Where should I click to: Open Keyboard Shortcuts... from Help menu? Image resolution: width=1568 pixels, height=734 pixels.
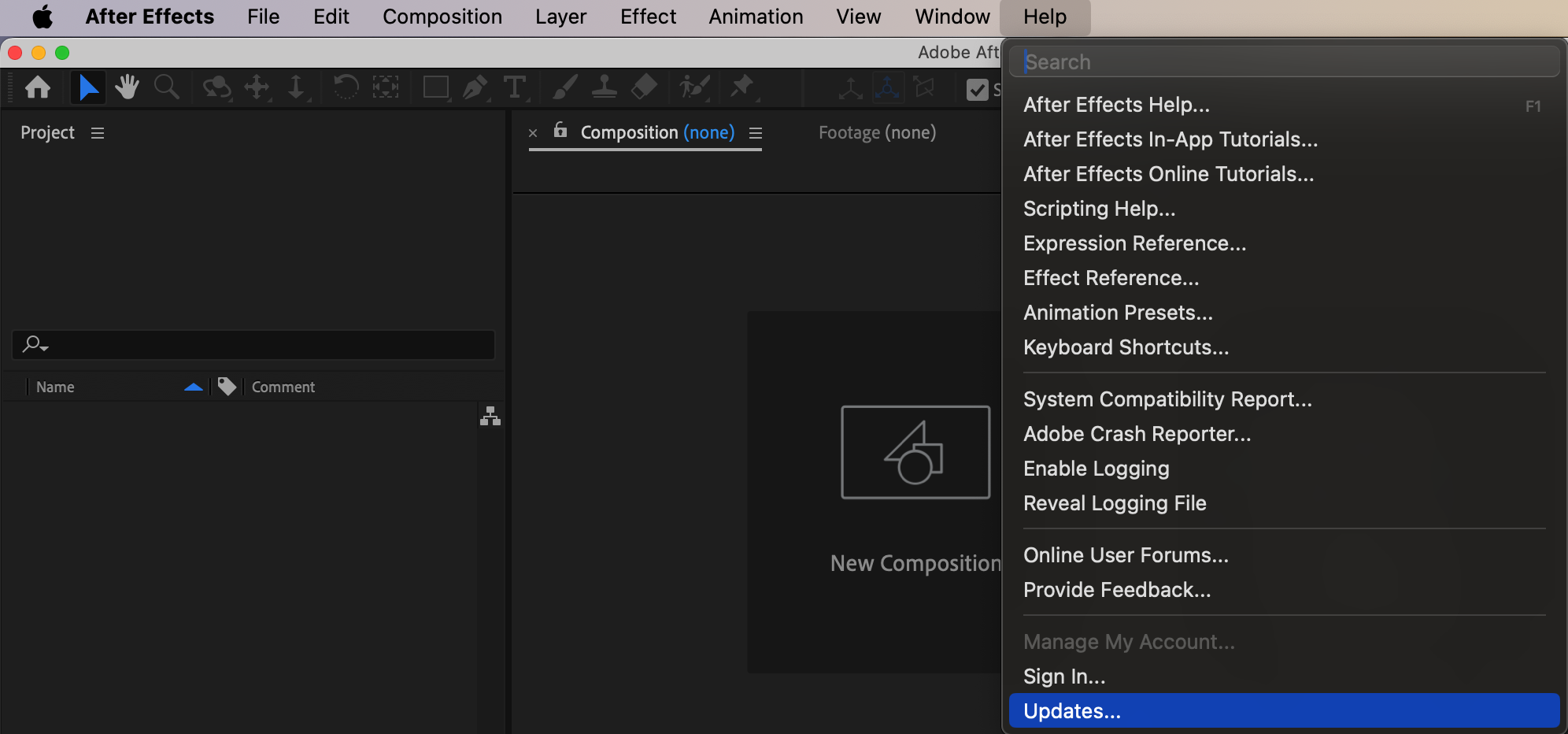coord(1126,347)
